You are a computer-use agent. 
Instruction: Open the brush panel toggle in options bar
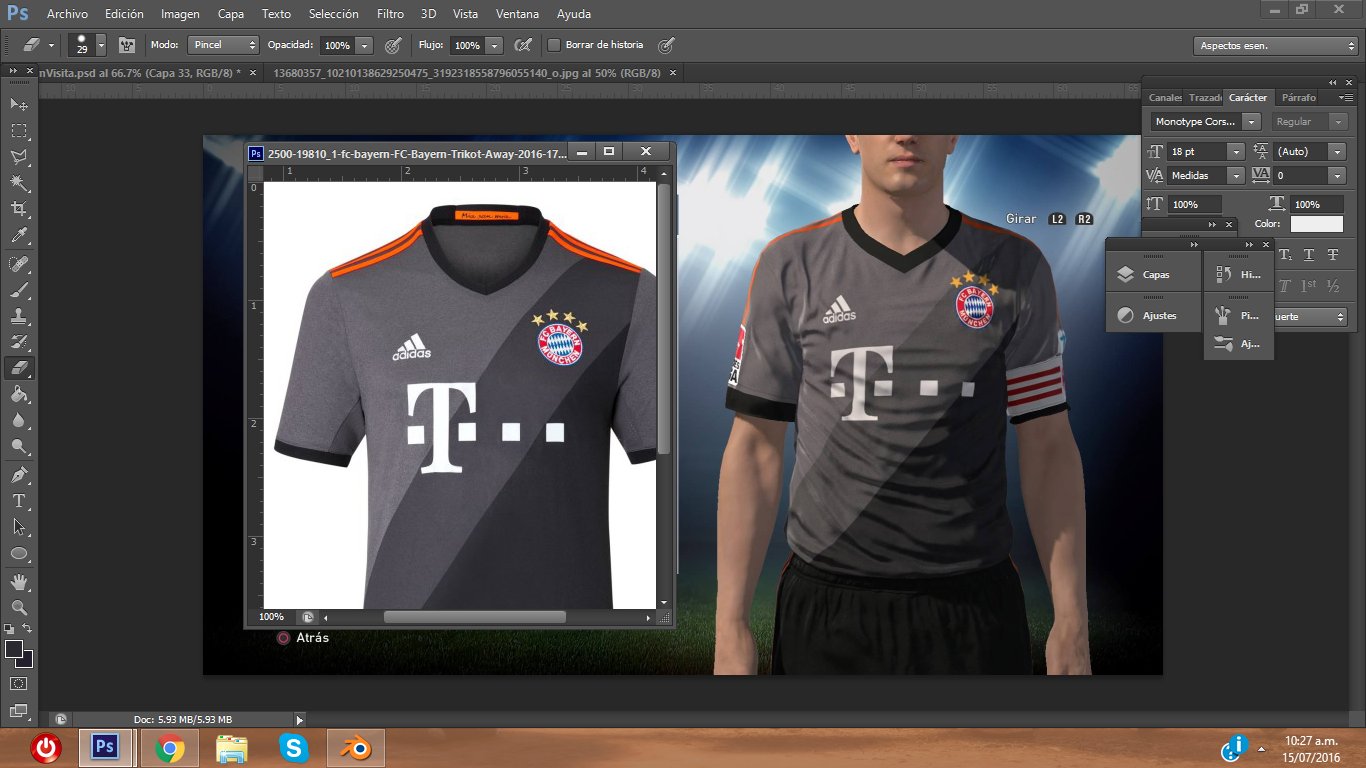point(127,45)
